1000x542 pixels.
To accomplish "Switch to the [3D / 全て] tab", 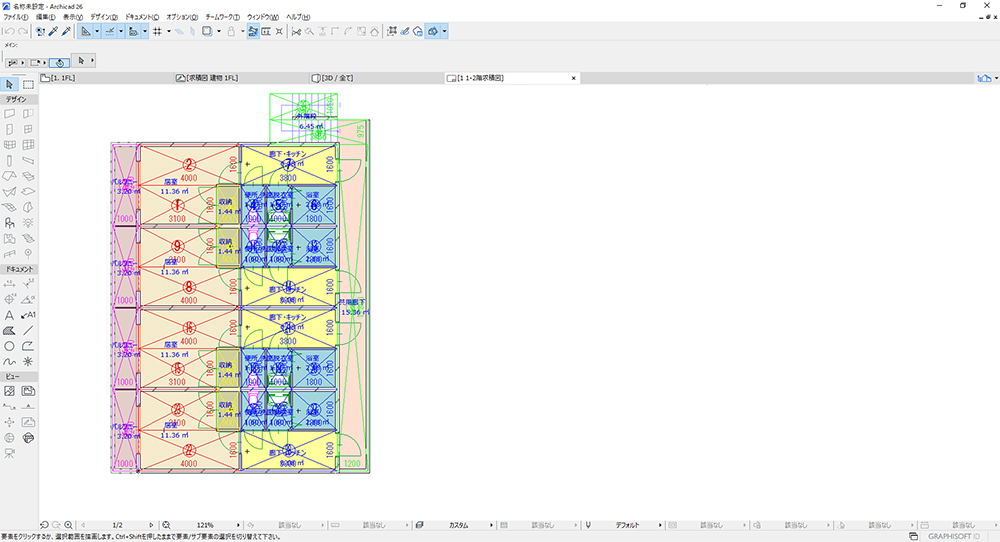I will (376, 78).
